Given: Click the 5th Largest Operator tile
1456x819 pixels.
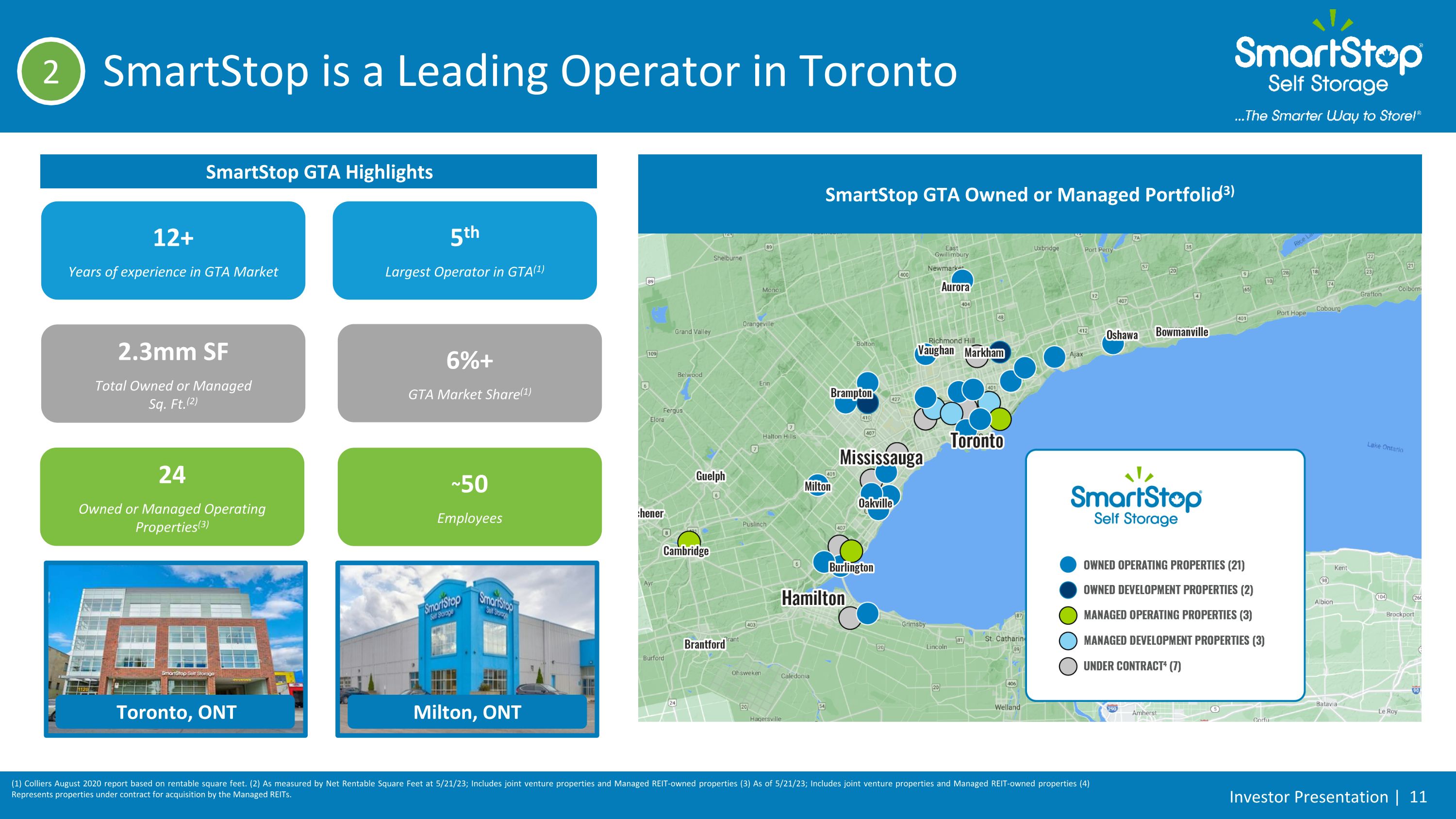Looking at the screenshot, I should 464,251.
